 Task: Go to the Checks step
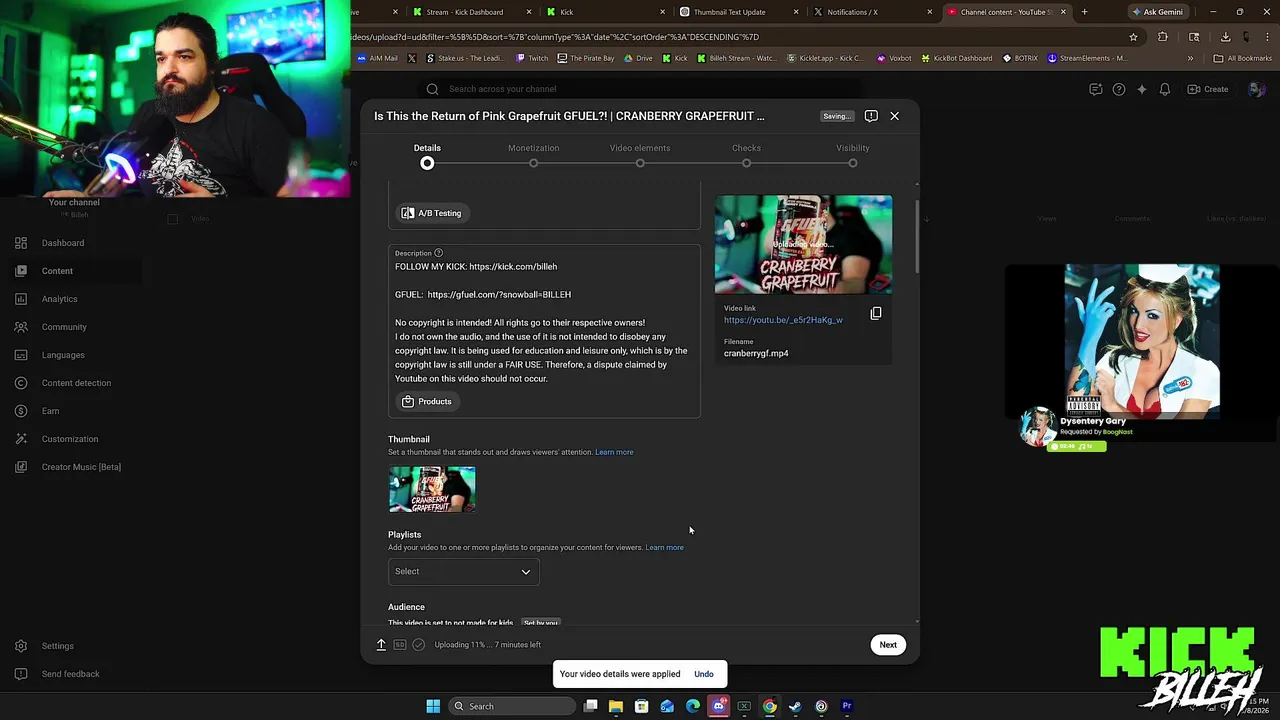click(x=746, y=155)
